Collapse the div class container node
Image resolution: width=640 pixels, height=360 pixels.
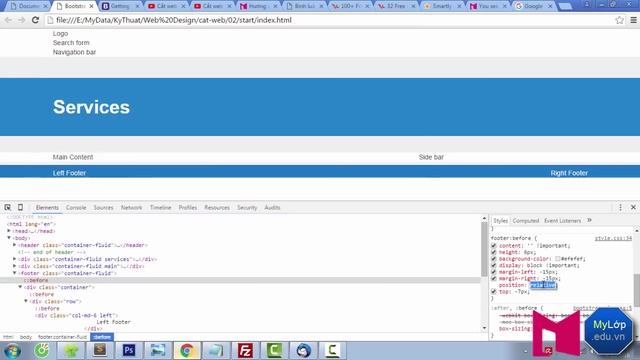20,287
